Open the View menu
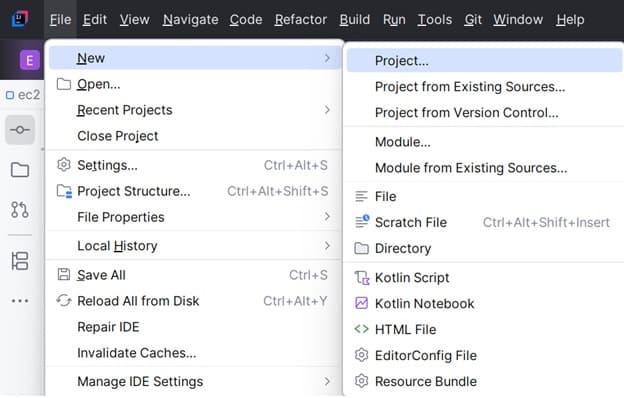 coord(135,20)
